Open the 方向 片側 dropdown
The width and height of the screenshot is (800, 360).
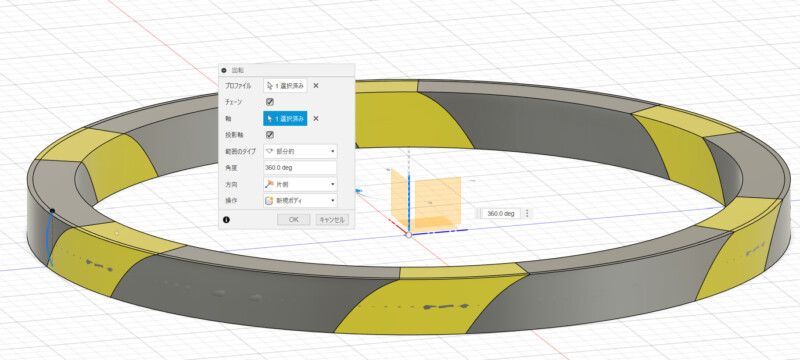click(x=300, y=184)
